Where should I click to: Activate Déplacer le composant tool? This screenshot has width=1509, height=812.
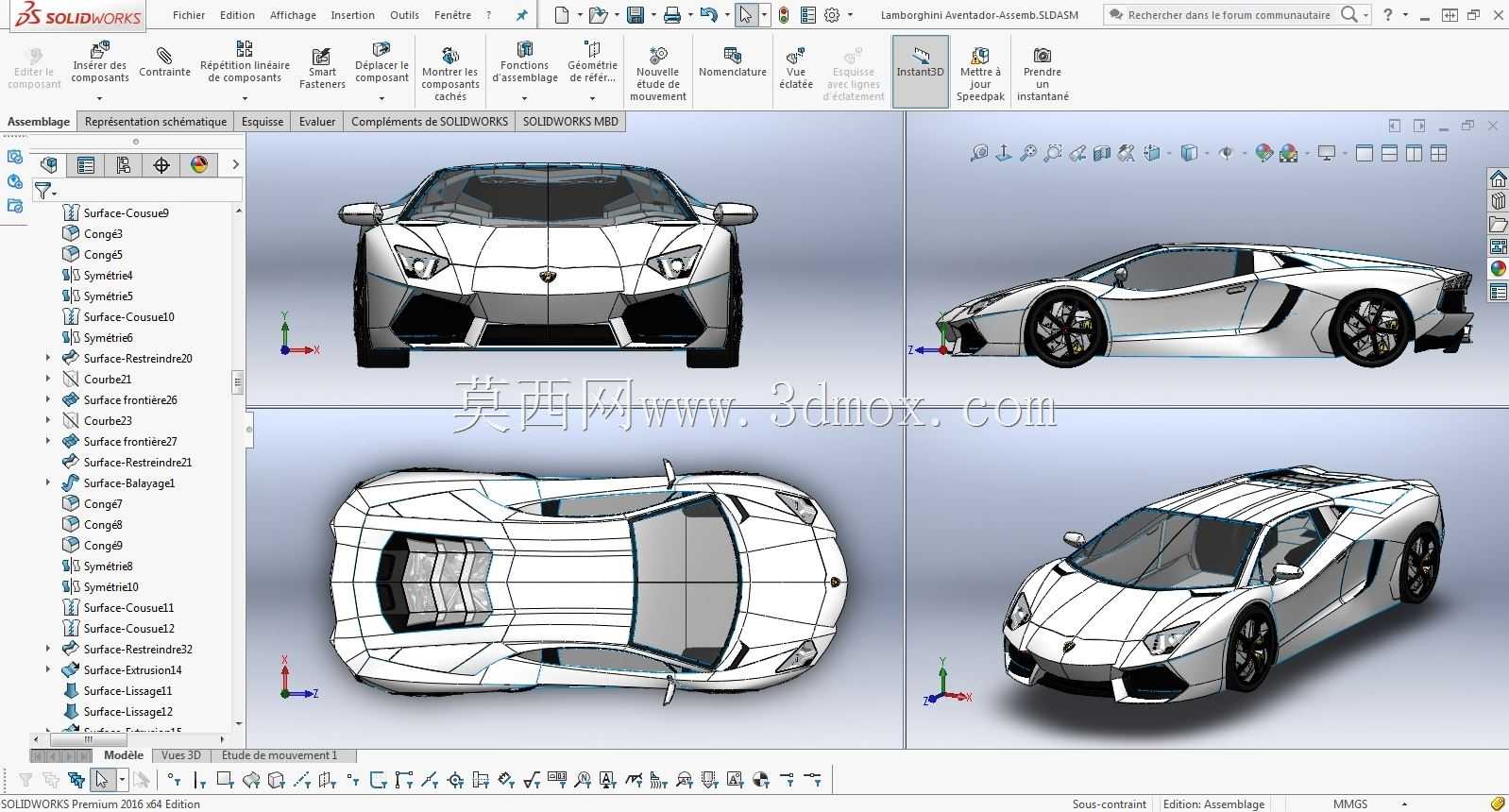coord(381,63)
